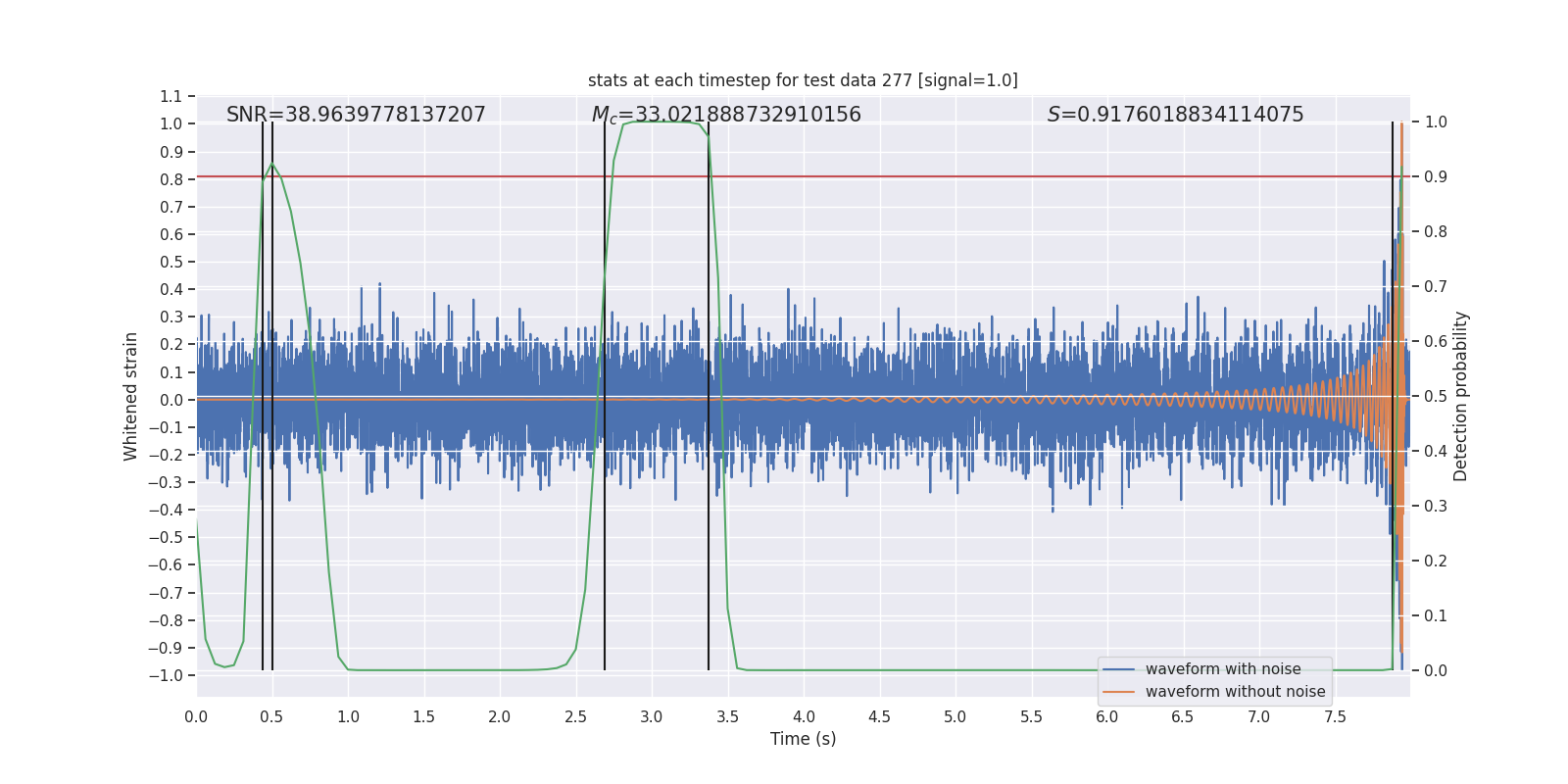Screen dimensions: 1568x784
Task: Click tick label −0.4 on Whitened strain axis
Action: click(x=166, y=510)
